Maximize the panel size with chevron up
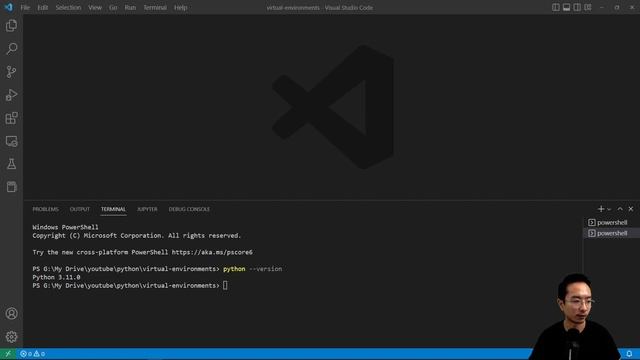This screenshot has height=360, width=640. (x=620, y=209)
